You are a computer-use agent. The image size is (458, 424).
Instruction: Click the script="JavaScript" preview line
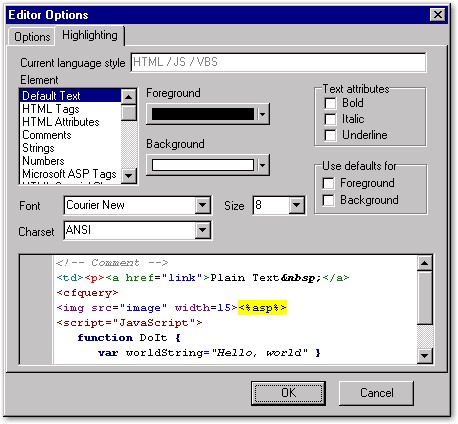tap(129, 323)
